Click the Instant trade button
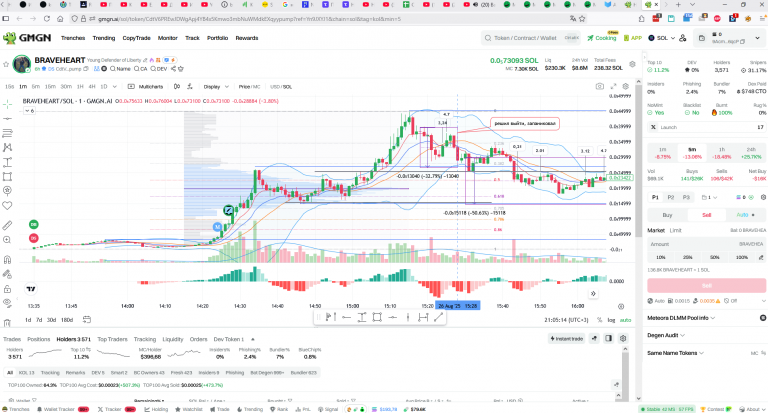 click(x=567, y=339)
